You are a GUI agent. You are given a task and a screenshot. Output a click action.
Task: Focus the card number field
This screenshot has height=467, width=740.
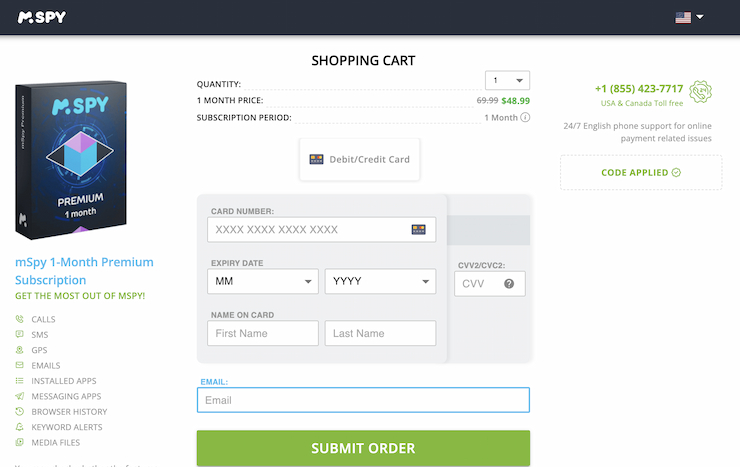321,230
